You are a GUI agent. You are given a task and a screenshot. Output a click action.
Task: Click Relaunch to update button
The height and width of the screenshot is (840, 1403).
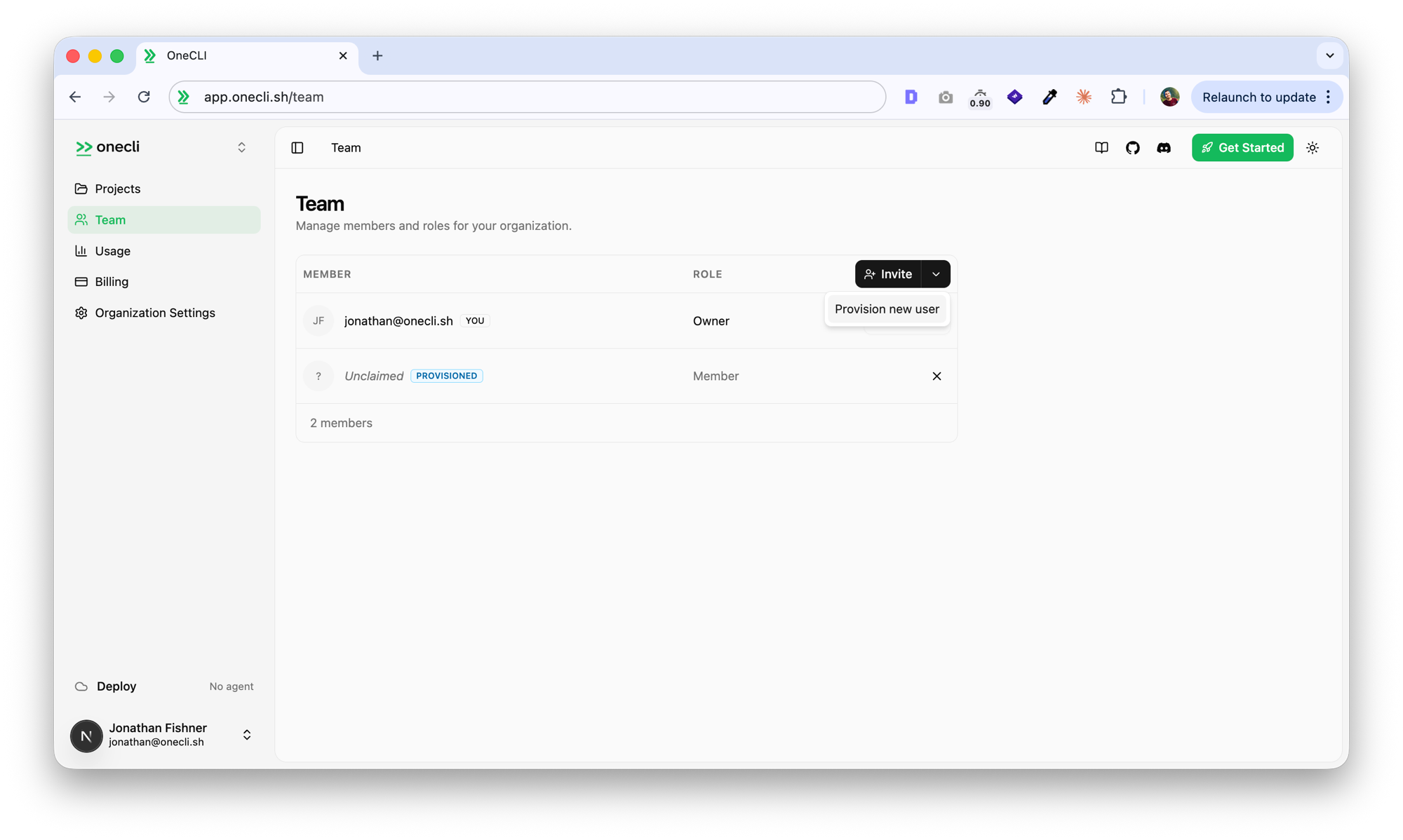[x=1258, y=97]
